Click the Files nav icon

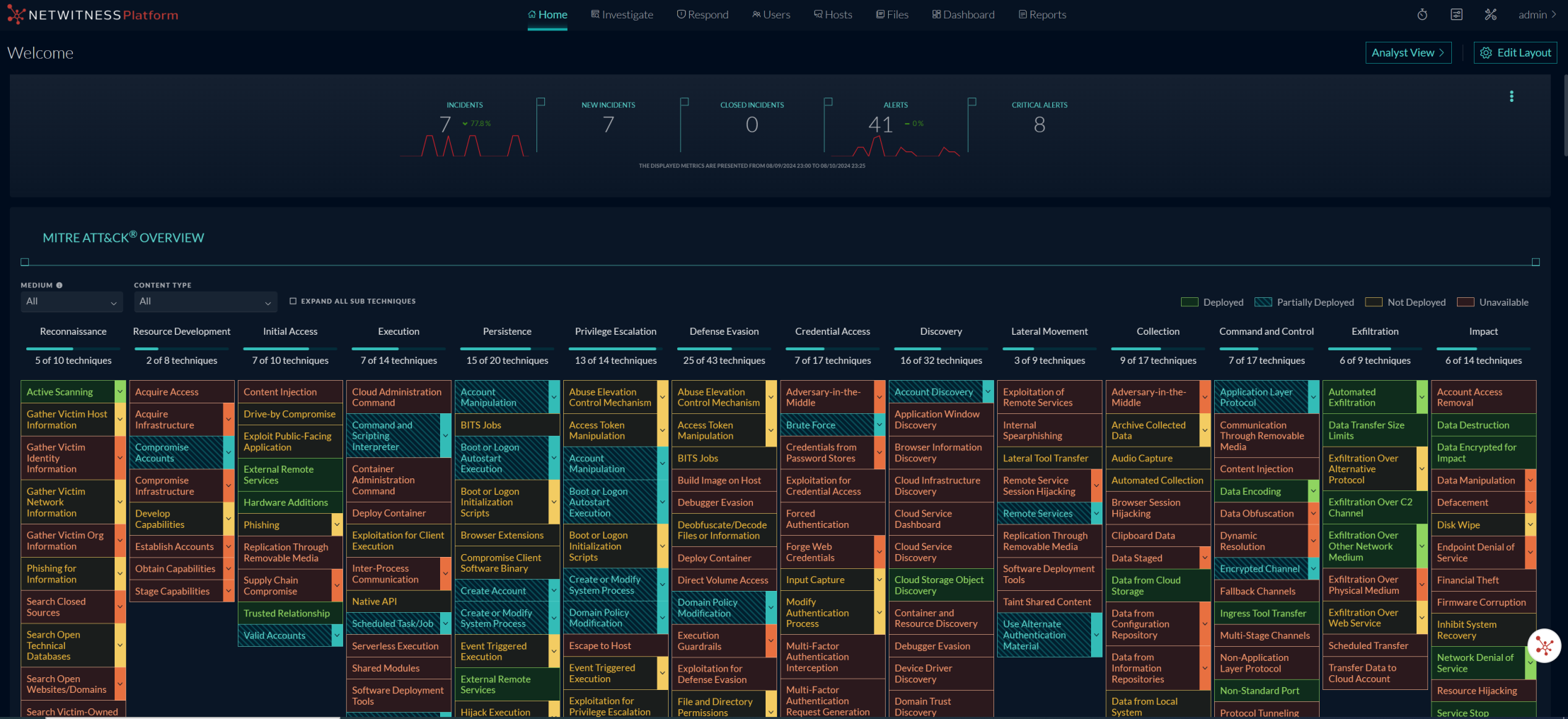(x=880, y=14)
